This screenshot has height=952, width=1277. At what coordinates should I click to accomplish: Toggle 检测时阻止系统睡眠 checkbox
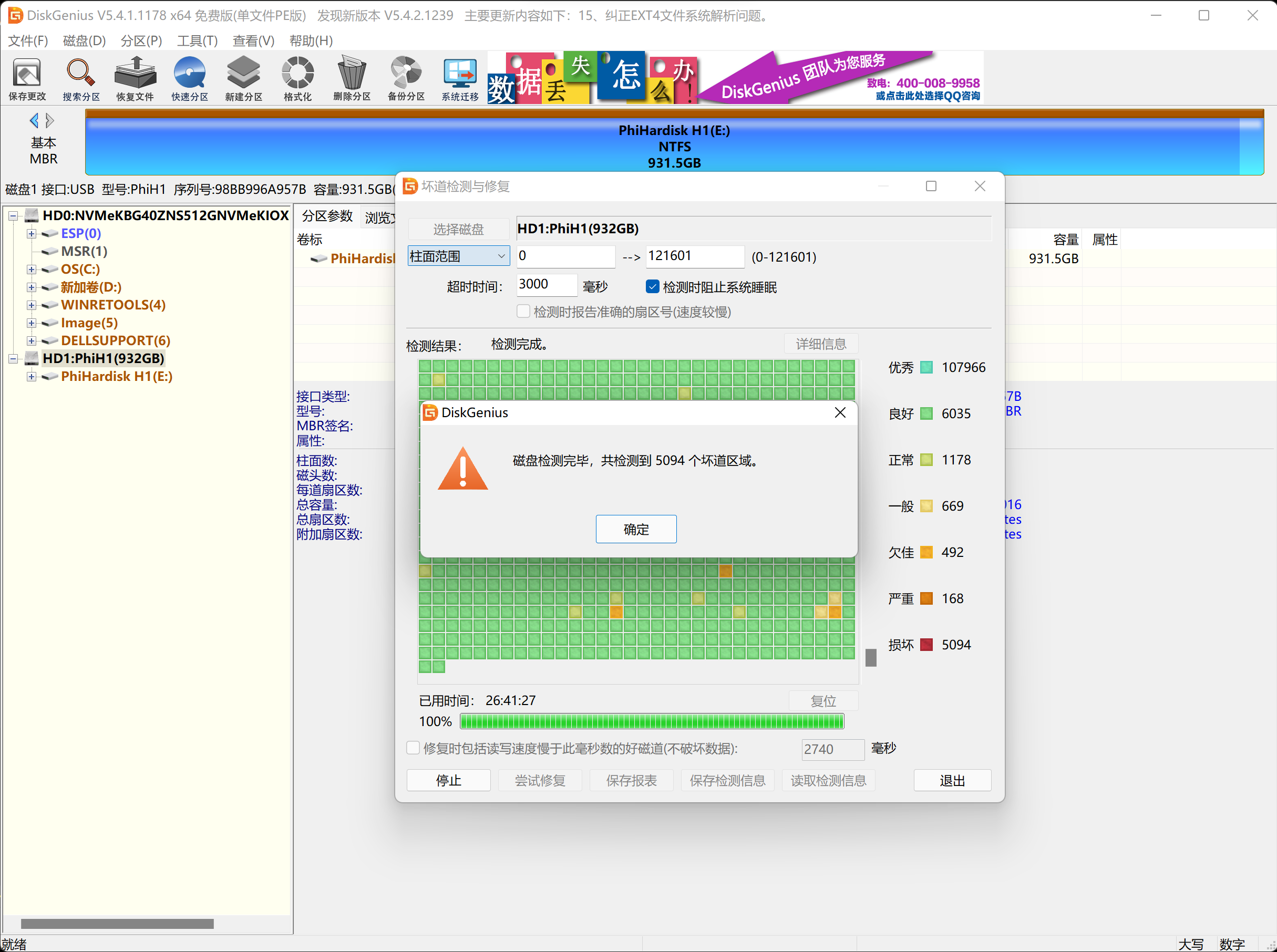point(652,286)
